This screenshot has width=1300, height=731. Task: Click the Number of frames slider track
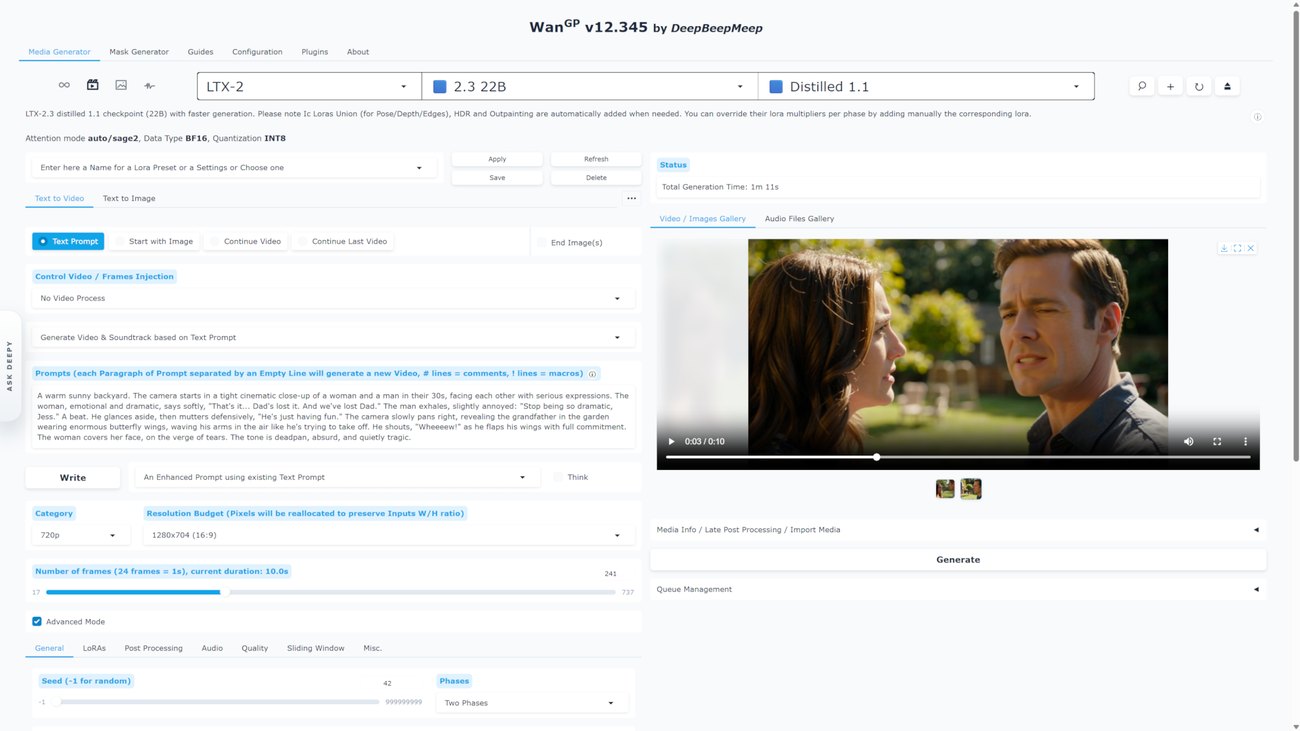click(x=331, y=592)
